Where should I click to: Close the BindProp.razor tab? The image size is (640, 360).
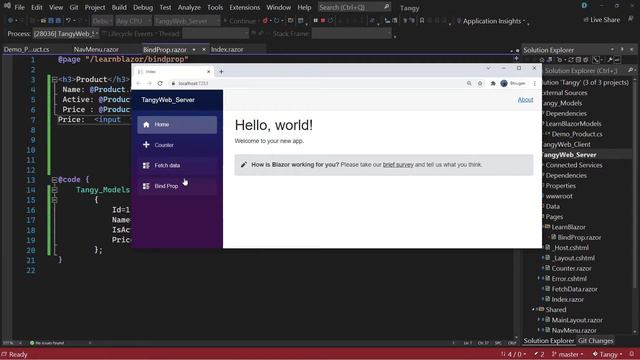pyautogui.click(x=204, y=49)
